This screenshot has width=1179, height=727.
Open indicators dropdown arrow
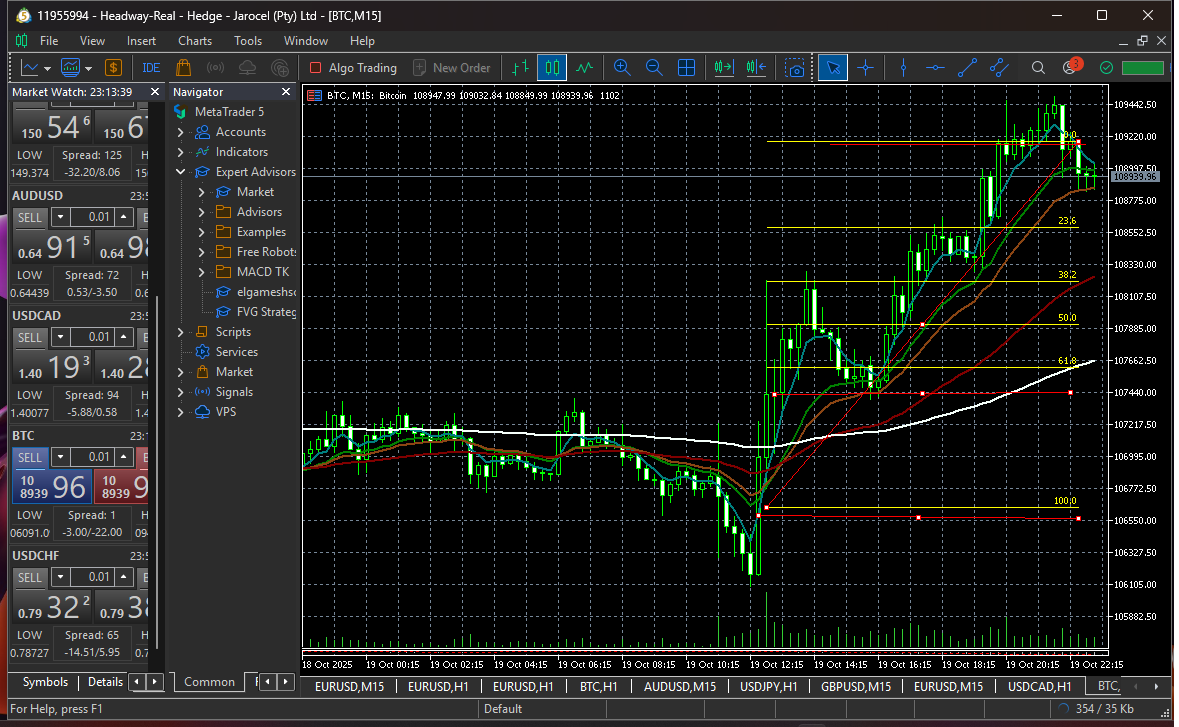point(88,68)
